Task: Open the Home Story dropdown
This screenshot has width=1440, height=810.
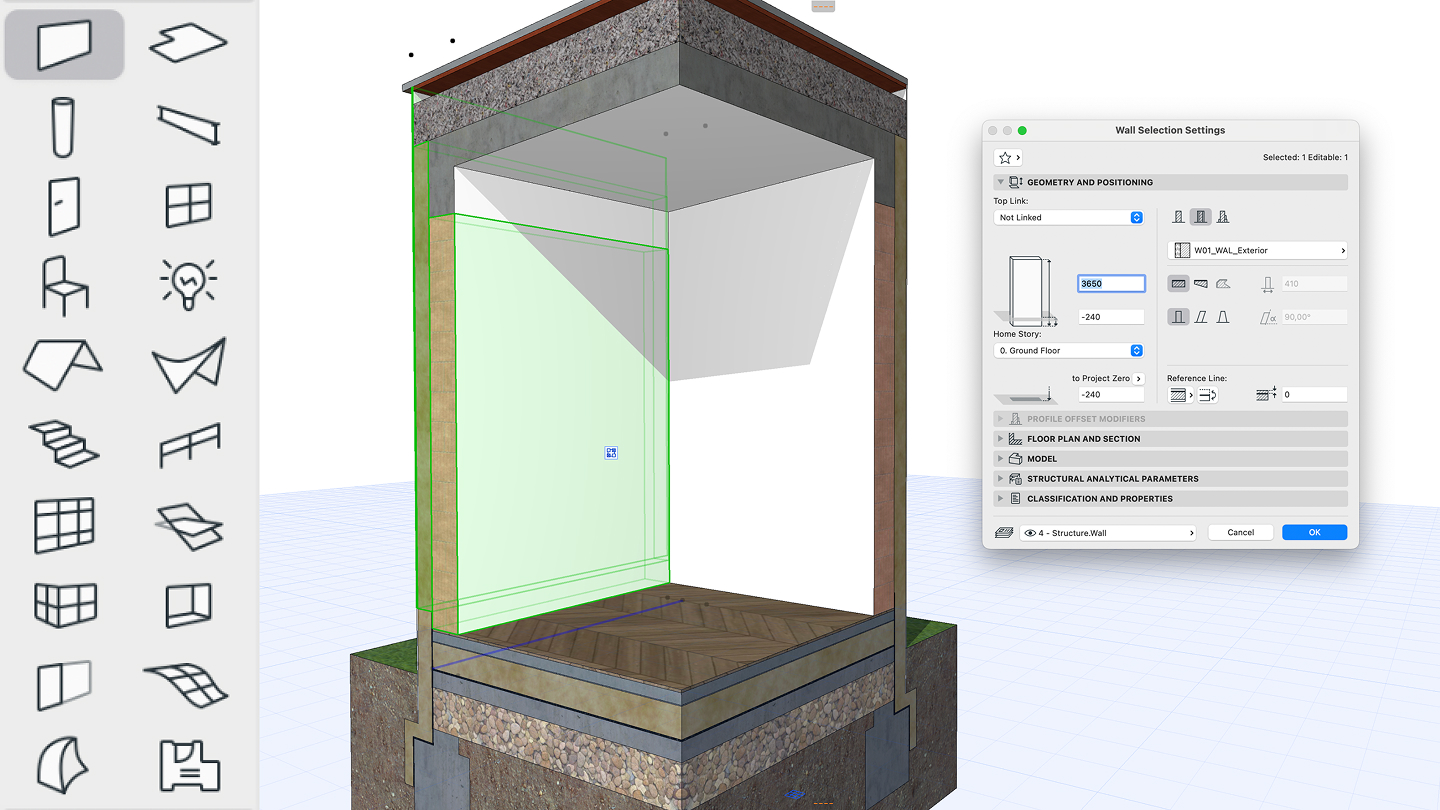Action: coord(1068,350)
